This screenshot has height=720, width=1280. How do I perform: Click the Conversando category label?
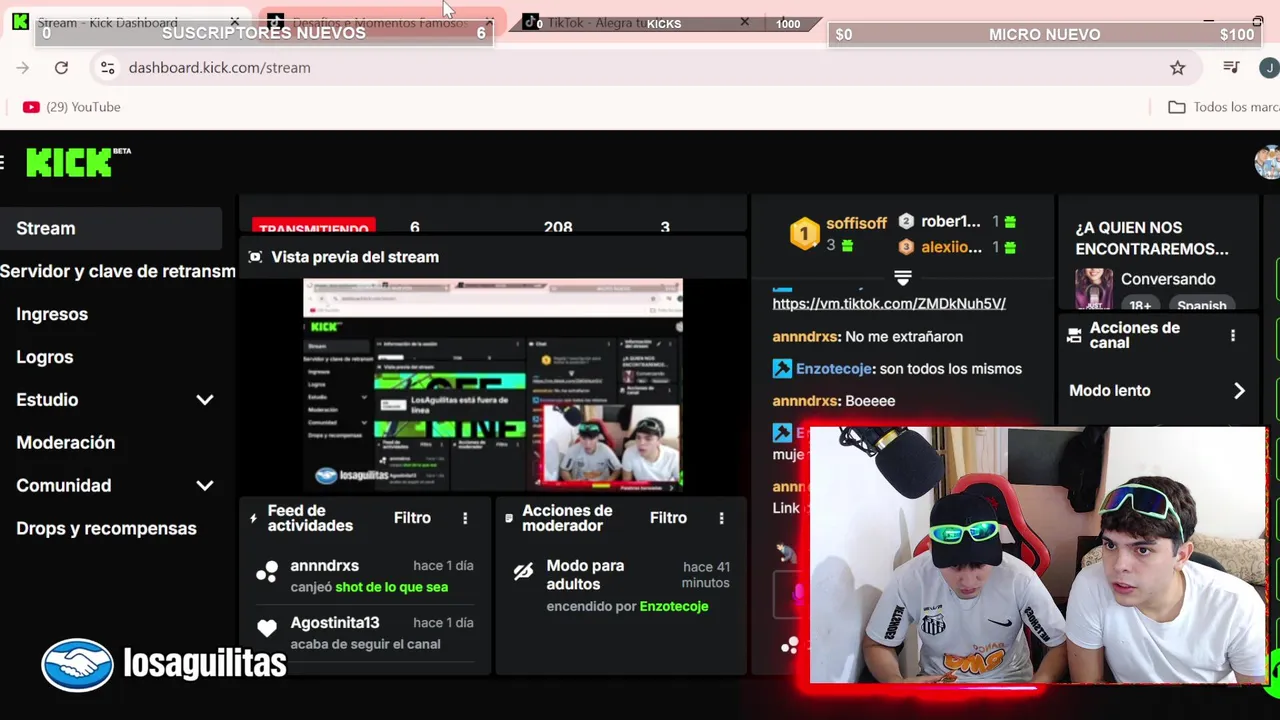1168,279
